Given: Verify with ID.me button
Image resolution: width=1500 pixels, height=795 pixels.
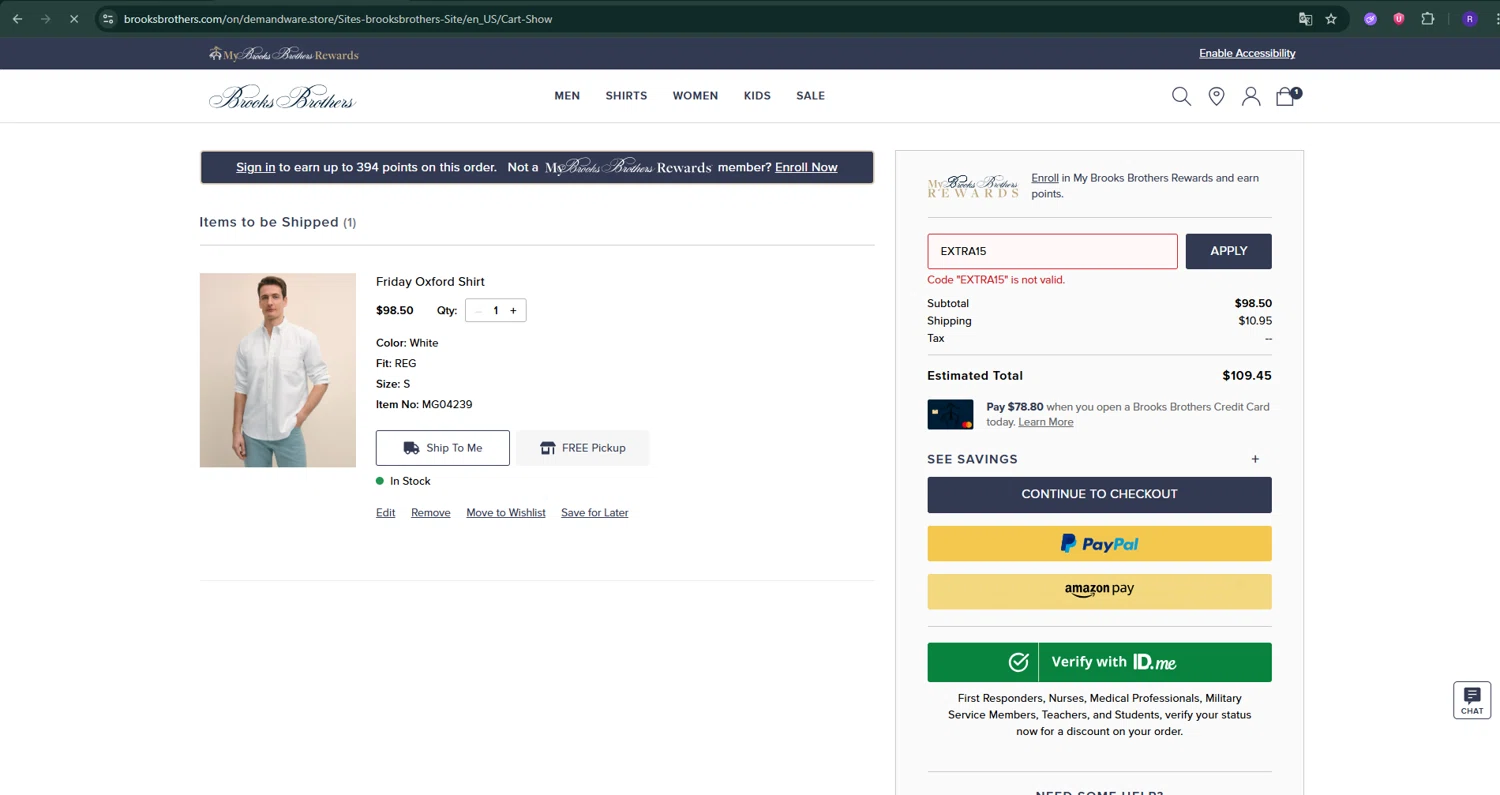Looking at the screenshot, I should click(1099, 662).
